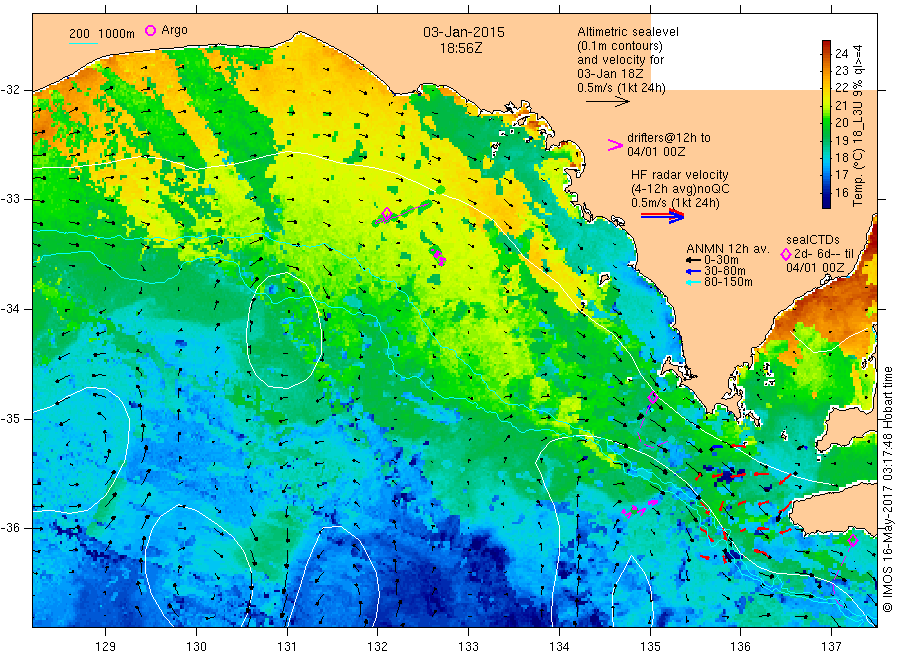The height and width of the screenshot is (660, 900).
Task: Click the latitude label '-32'
Action: pyautogui.click(x=10, y=90)
